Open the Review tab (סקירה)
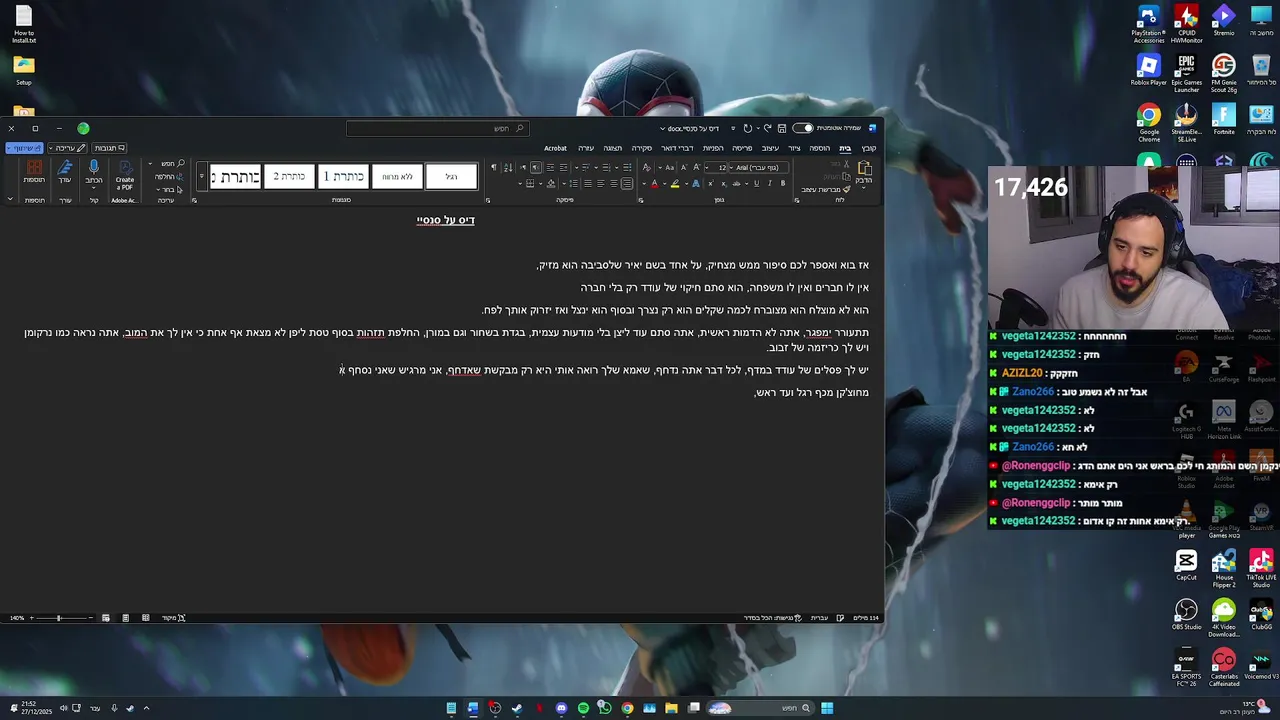Viewport: 1280px width, 720px height. click(642, 148)
